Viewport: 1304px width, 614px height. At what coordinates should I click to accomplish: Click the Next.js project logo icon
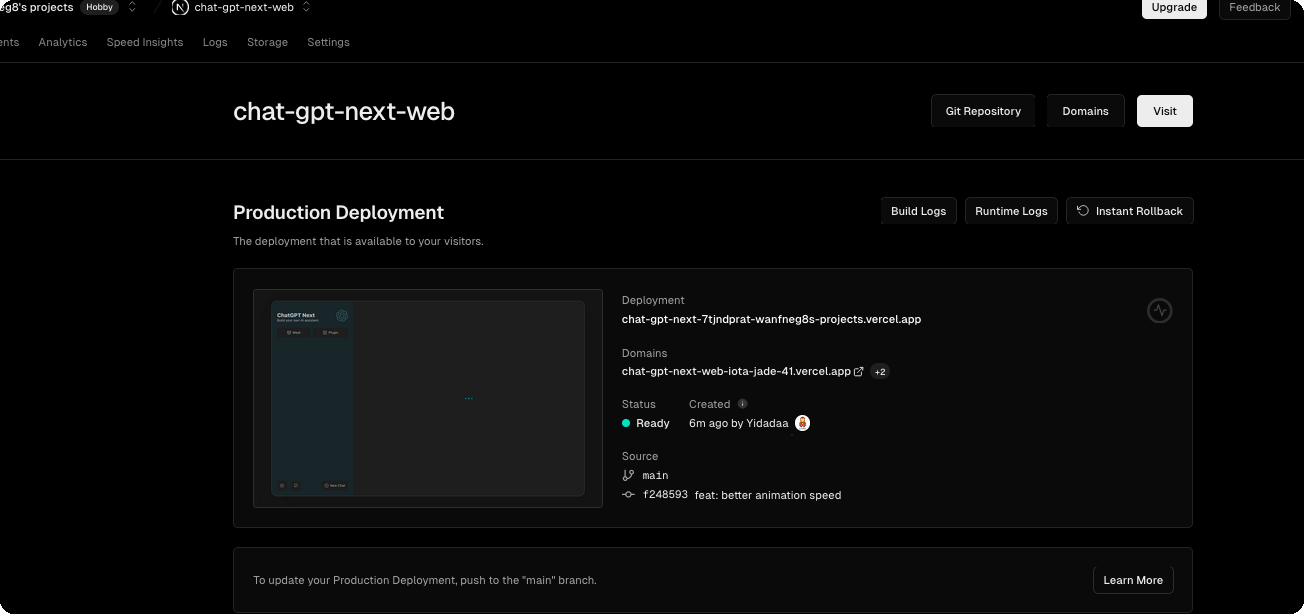click(180, 7)
